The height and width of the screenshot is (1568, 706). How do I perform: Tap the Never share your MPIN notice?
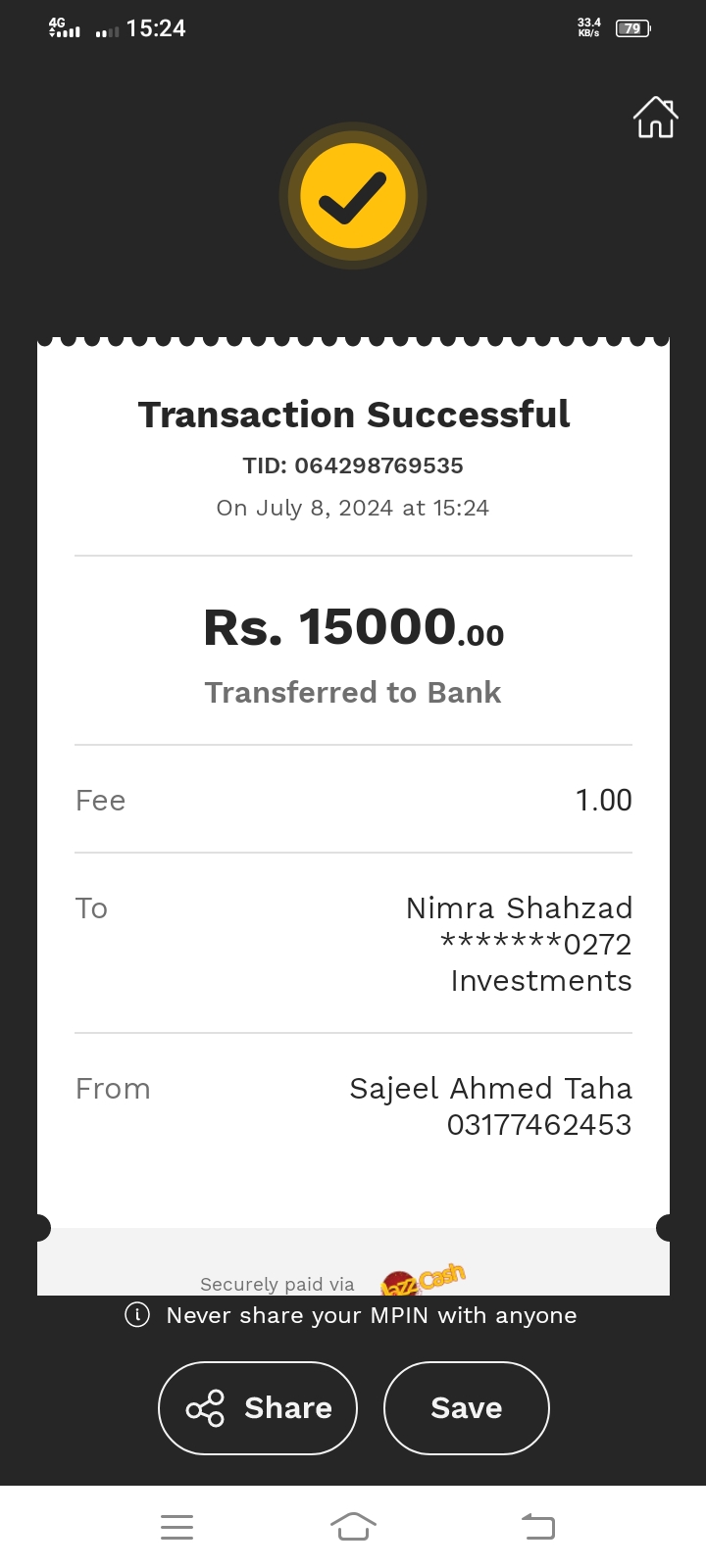372,1315
